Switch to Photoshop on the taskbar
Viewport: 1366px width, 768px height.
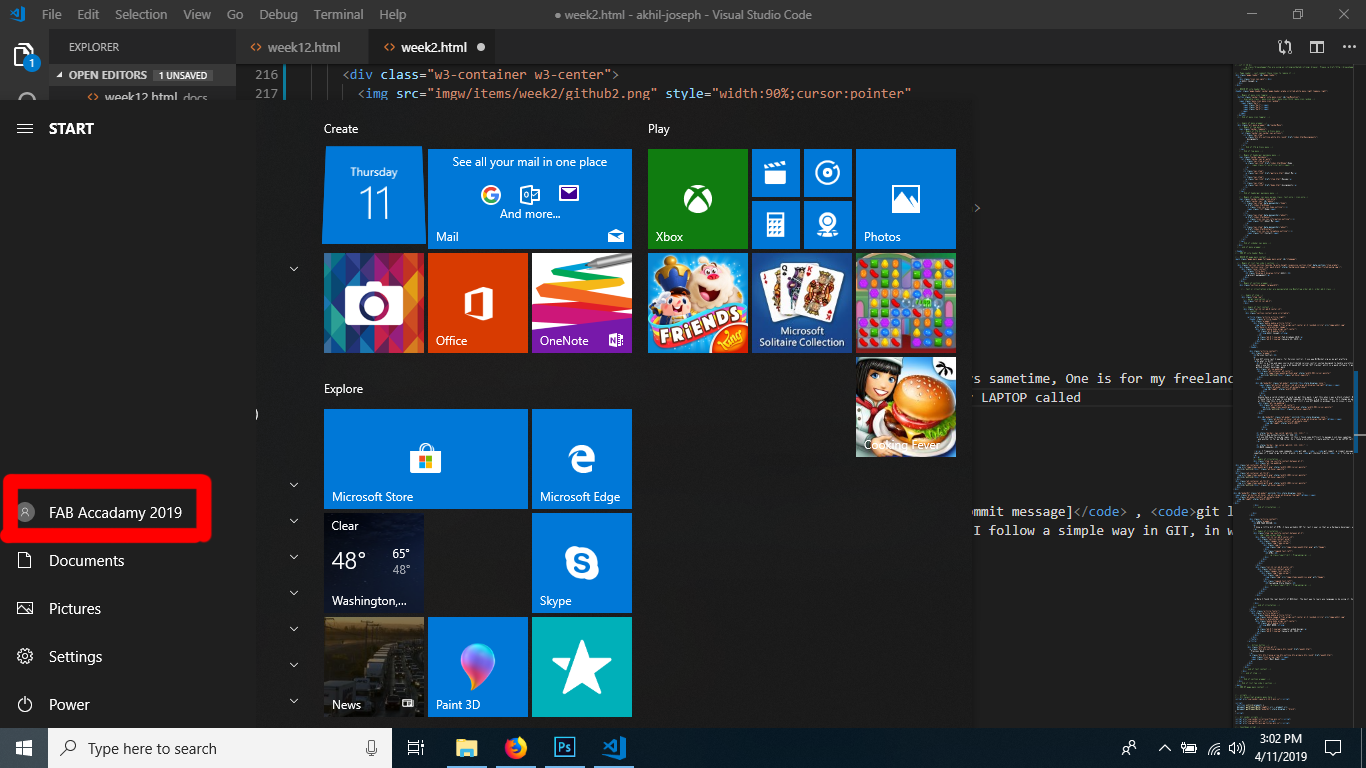tap(564, 748)
